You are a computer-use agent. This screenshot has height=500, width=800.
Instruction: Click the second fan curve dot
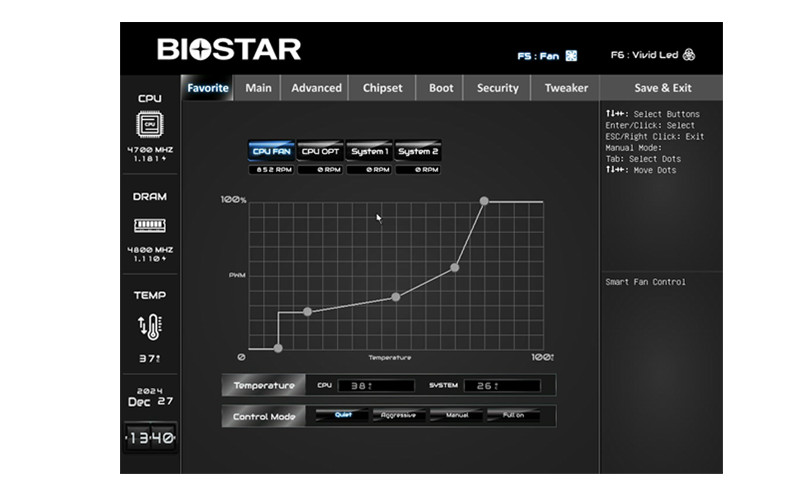pos(307,312)
